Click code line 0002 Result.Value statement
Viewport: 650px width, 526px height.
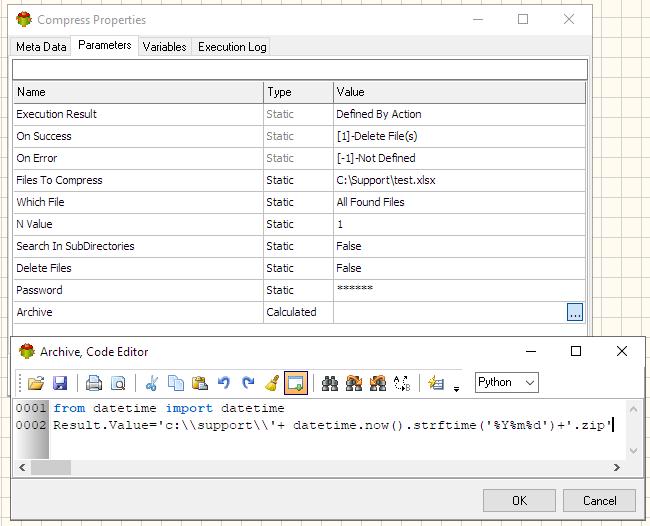point(333,425)
